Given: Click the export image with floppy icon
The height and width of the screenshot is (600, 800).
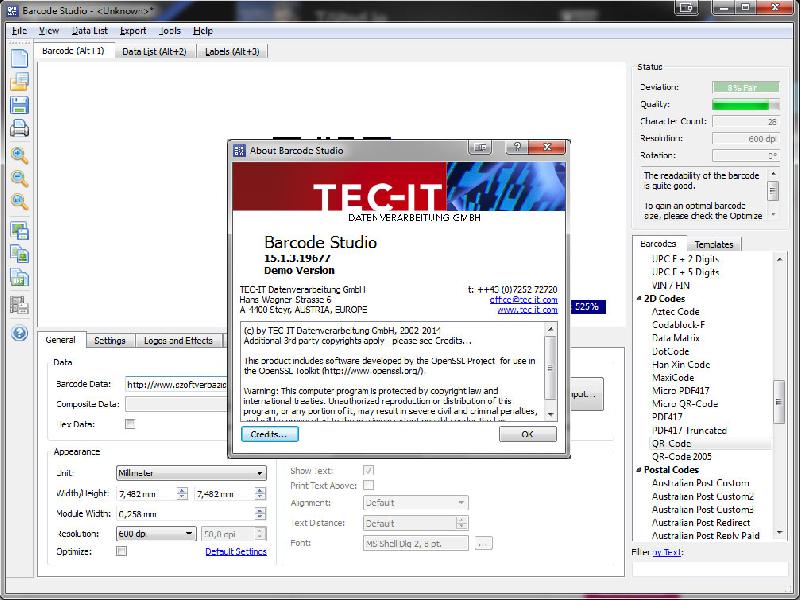Looking at the screenshot, I should point(19,231).
